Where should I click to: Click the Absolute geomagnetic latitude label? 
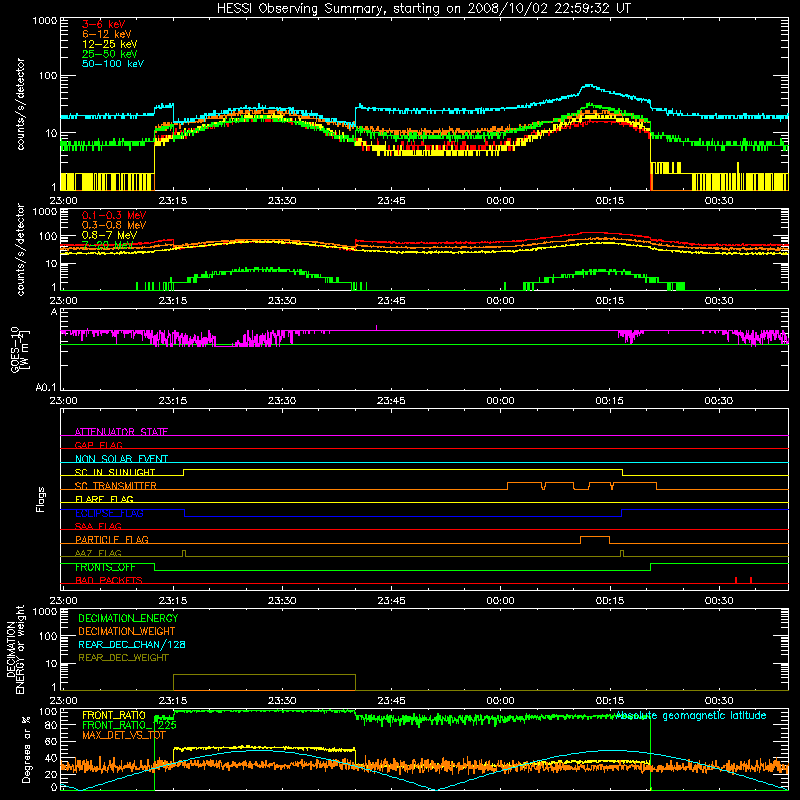click(x=691, y=715)
